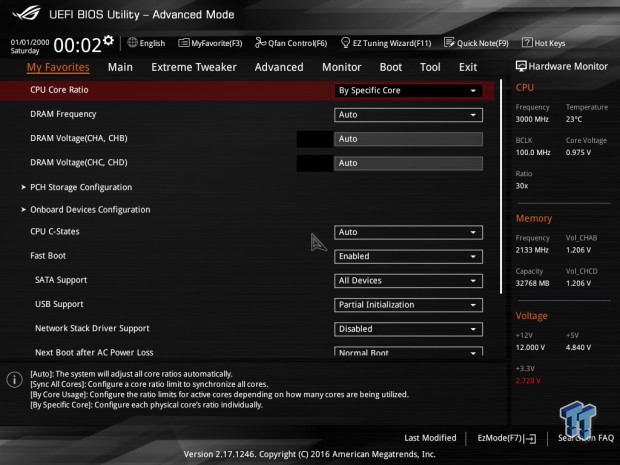
Task: Open the USB Support dropdown
Action: pos(408,305)
